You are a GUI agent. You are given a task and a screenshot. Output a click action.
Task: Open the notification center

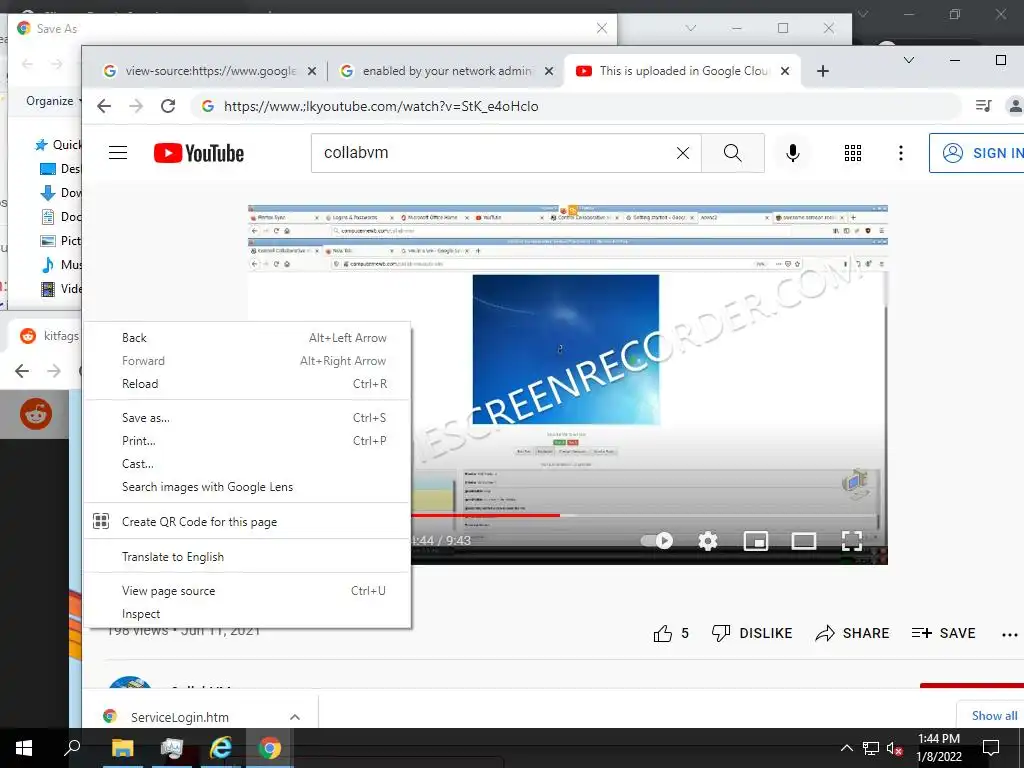(991, 748)
